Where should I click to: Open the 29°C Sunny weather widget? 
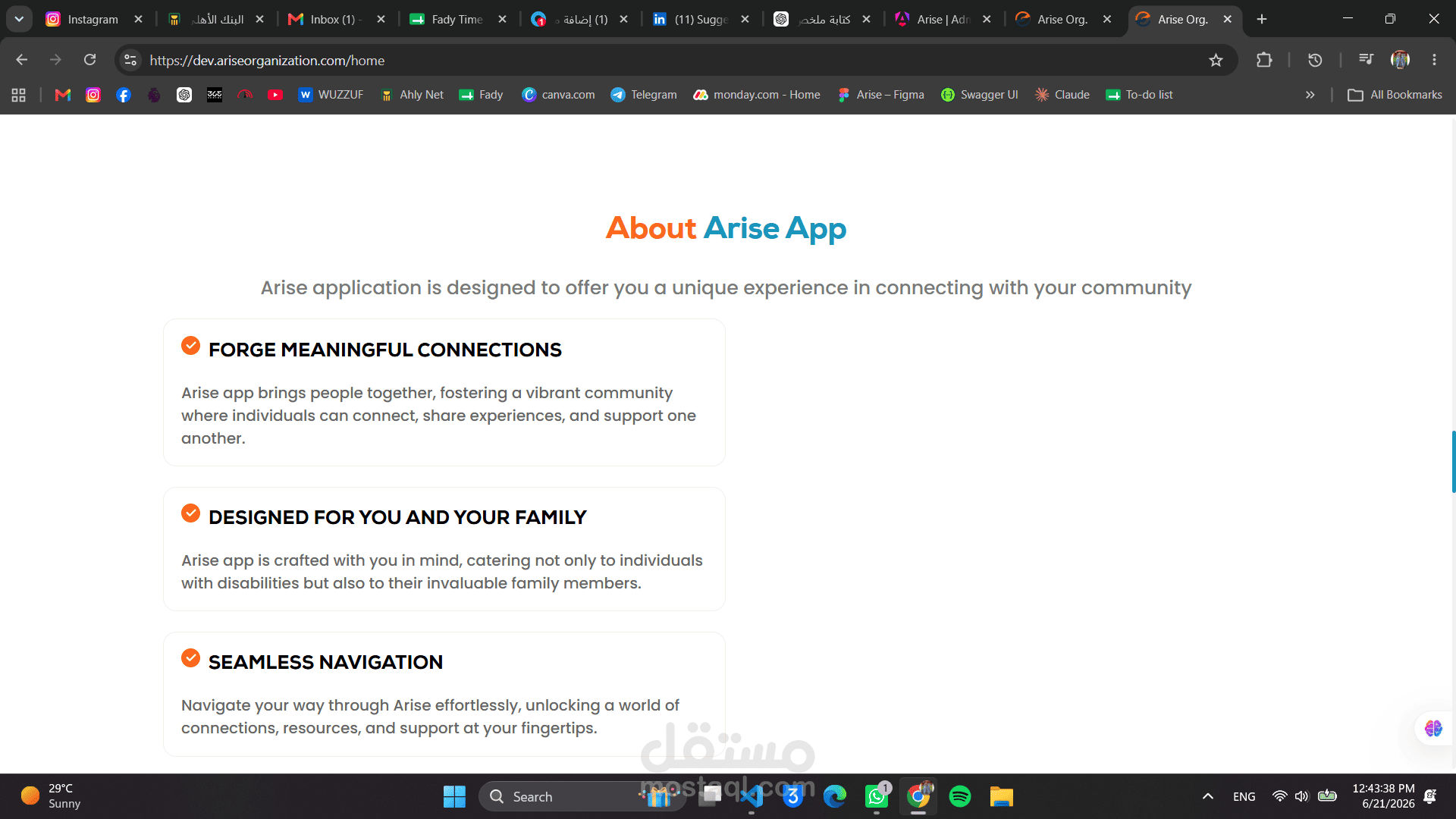pos(51,796)
